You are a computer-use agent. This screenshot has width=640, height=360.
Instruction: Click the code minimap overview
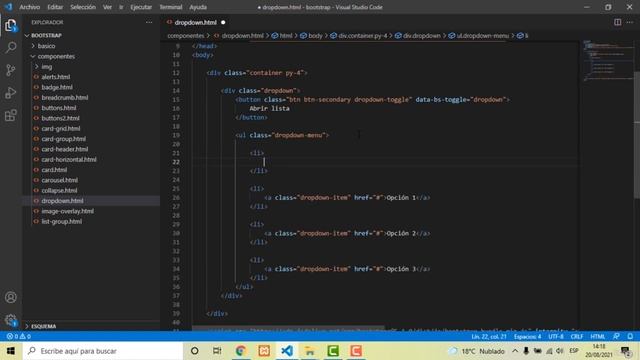click(x=608, y=61)
